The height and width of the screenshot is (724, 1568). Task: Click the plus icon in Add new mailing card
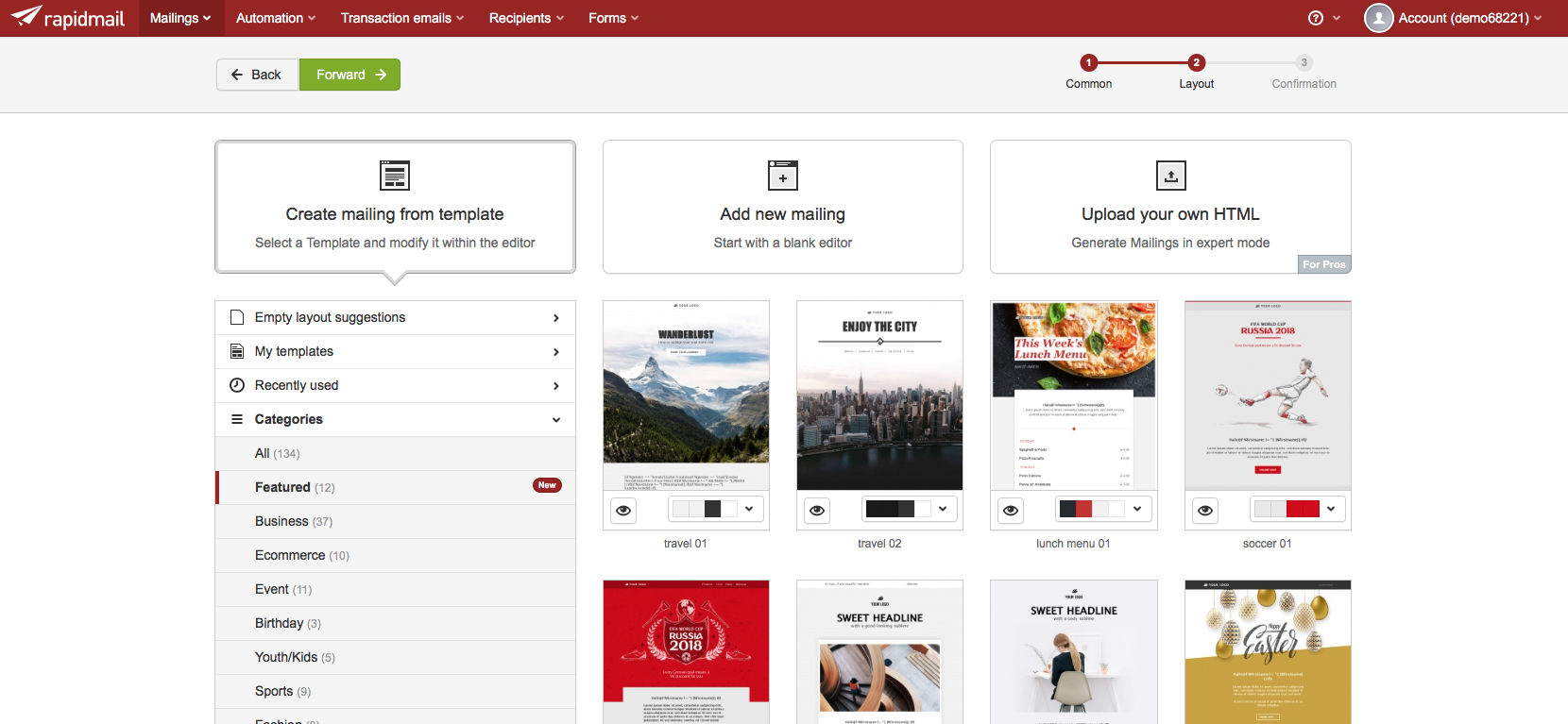pyautogui.click(x=783, y=176)
